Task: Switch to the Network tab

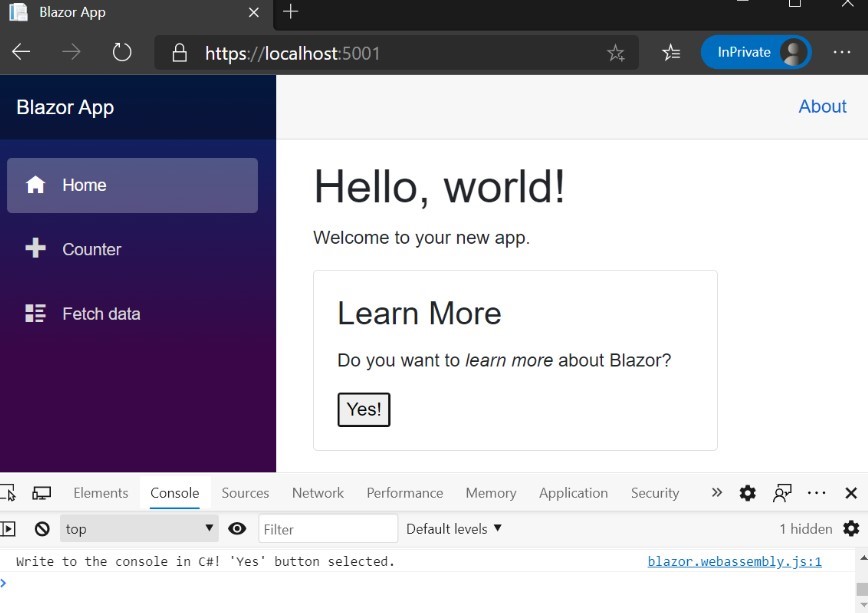Action: tap(318, 493)
